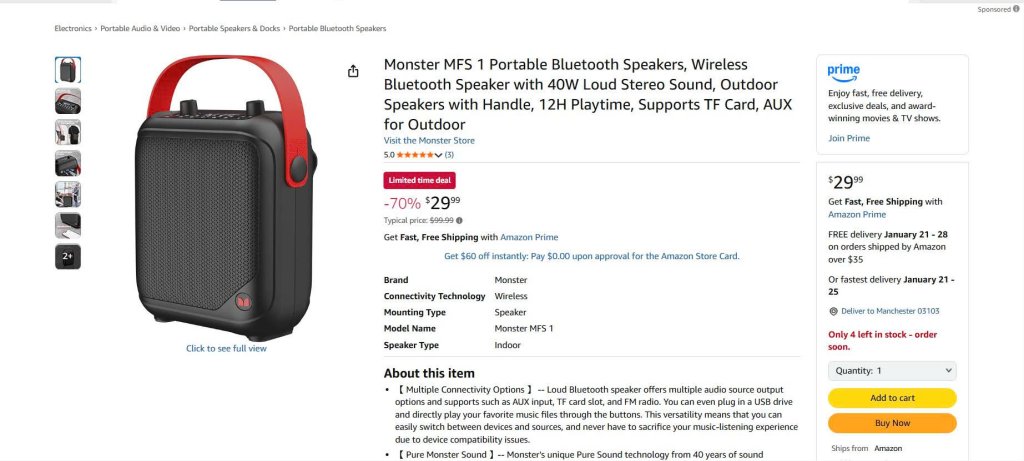This screenshot has width=1024, height=461.
Task: View the third product thumbnail image
Action: tap(68, 132)
